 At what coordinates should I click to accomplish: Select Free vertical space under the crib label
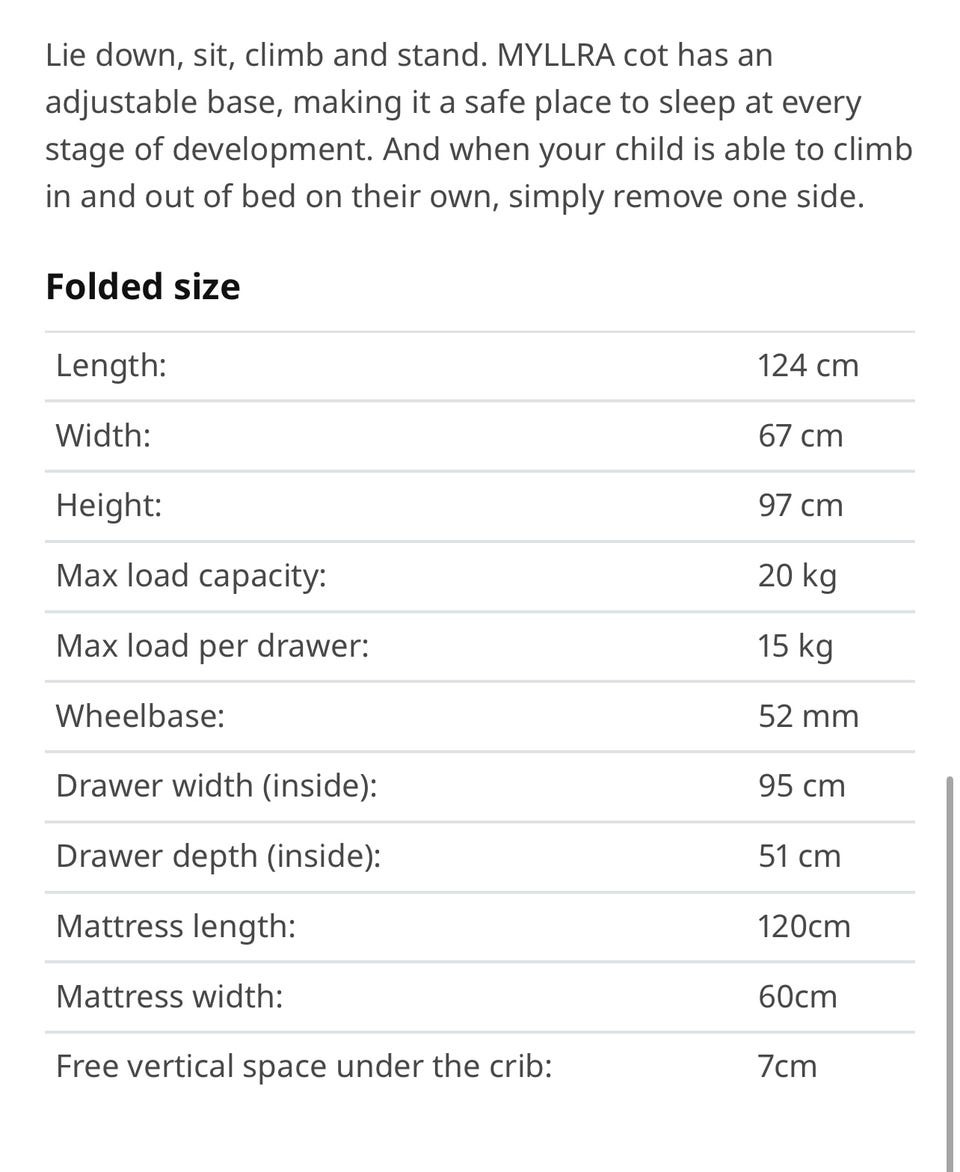click(x=304, y=1066)
